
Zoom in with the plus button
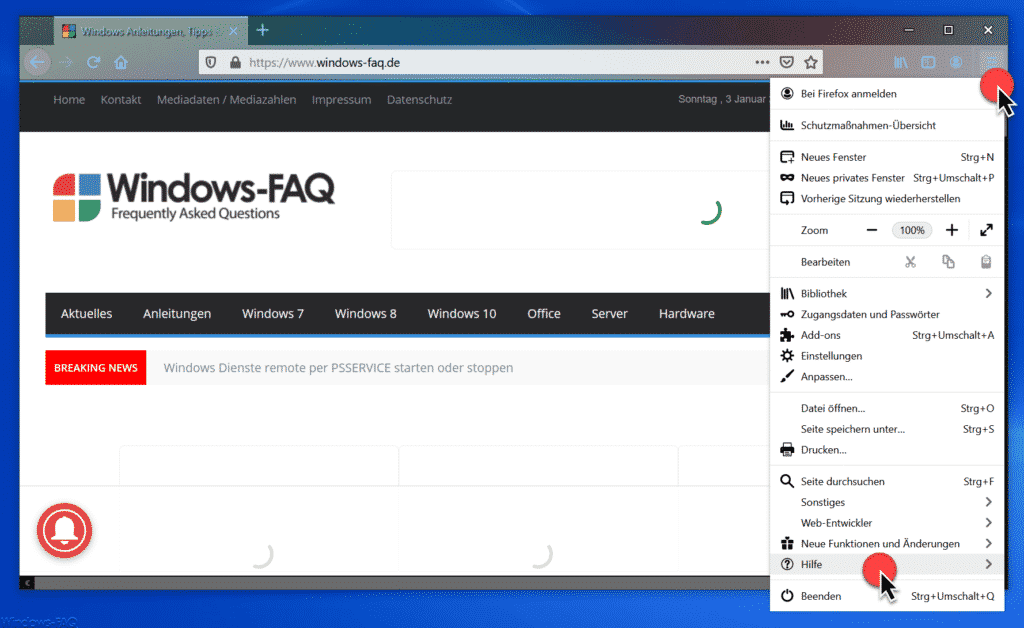952,230
